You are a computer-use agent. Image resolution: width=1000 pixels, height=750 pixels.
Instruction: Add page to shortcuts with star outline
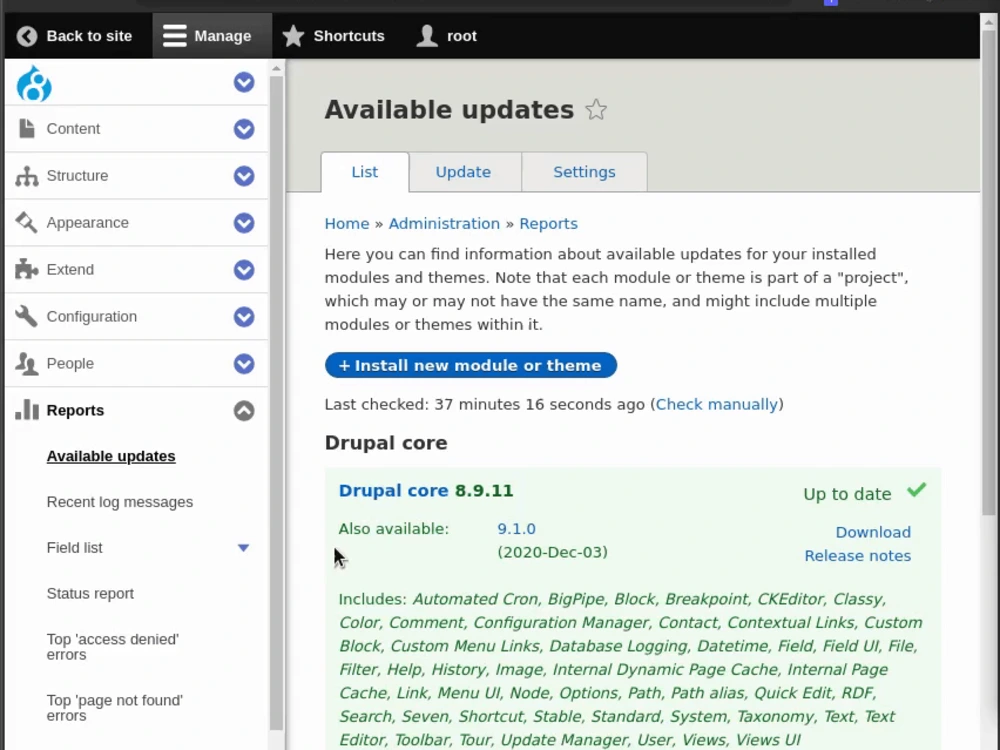(596, 110)
